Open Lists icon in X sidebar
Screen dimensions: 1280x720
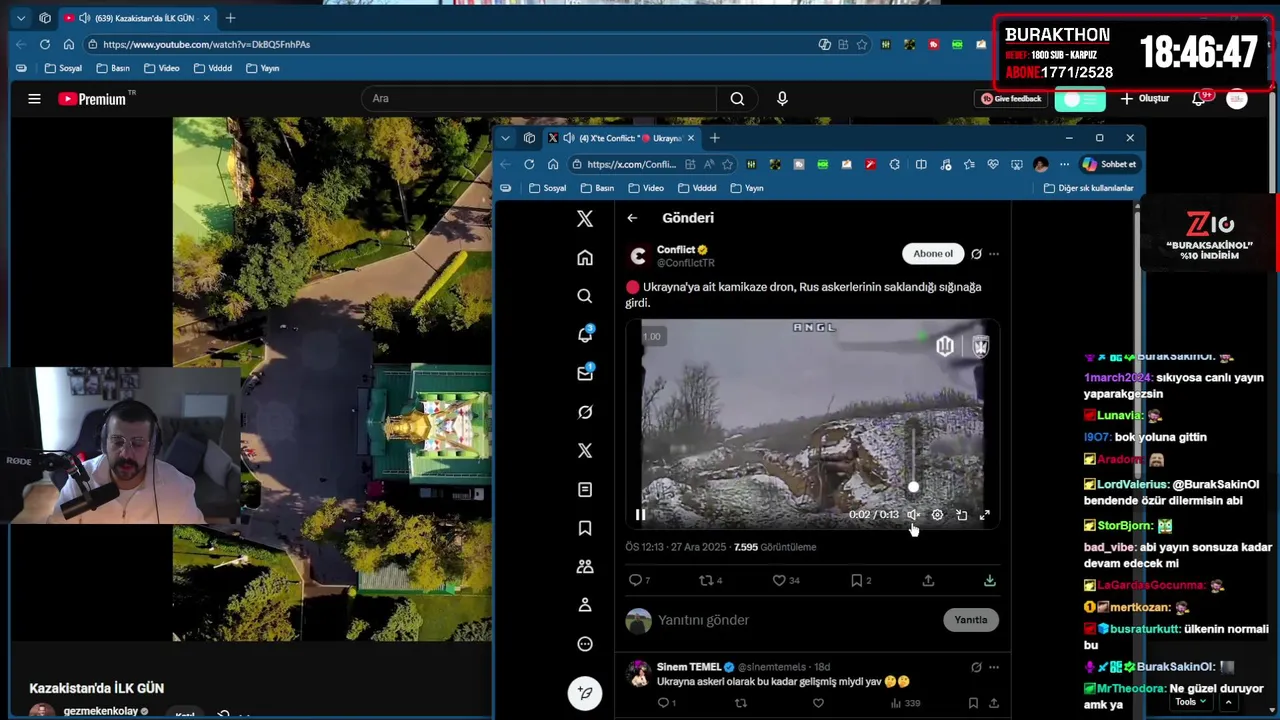pyautogui.click(x=585, y=490)
